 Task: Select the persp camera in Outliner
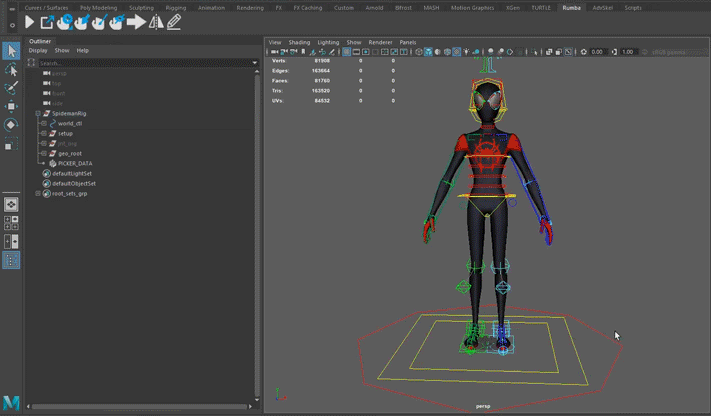click(x=59, y=73)
